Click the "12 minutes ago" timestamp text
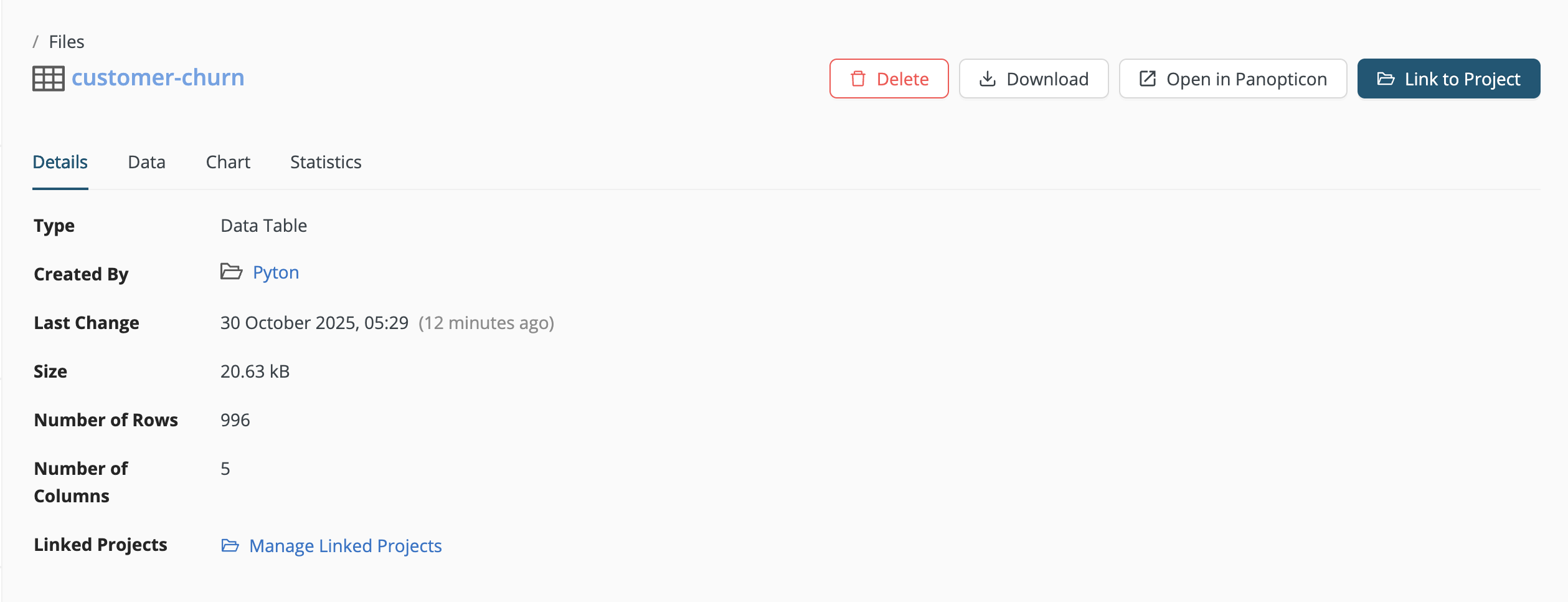Image resolution: width=1568 pixels, height=602 pixels. [486, 323]
